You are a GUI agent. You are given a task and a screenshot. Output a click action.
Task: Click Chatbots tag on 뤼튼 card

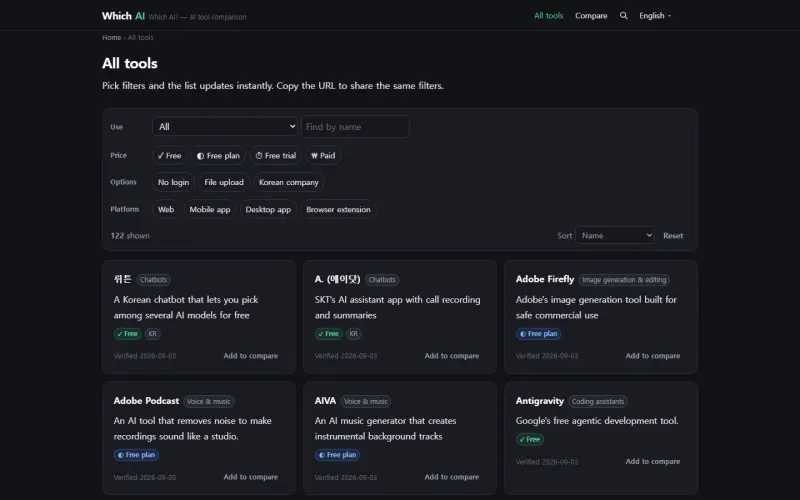[x=154, y=280]
